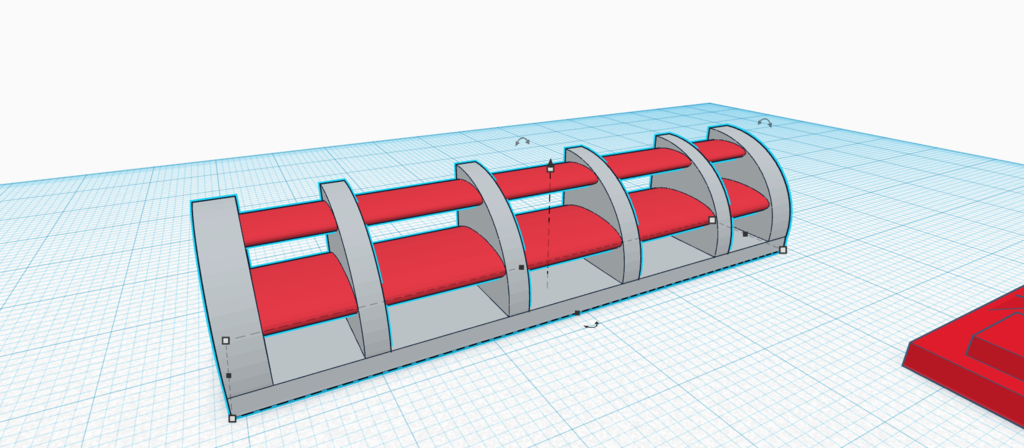Click the rotation arrow beyond the shelf's far right end
Image resolution: width=1024 pixels, height=448 pixels.
click(x=765, y=122)
